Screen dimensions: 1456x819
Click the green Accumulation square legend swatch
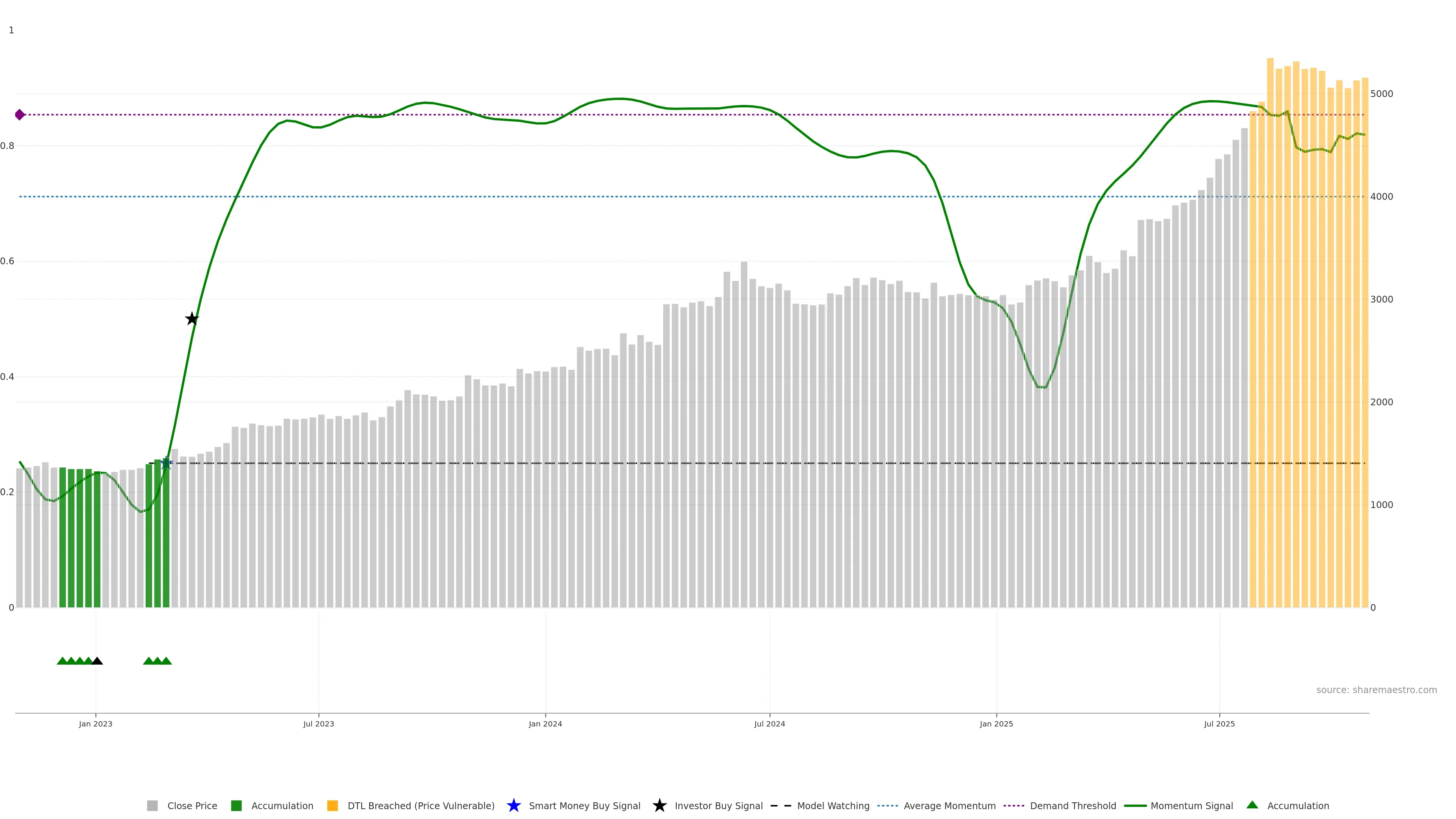tap(236, 806)
